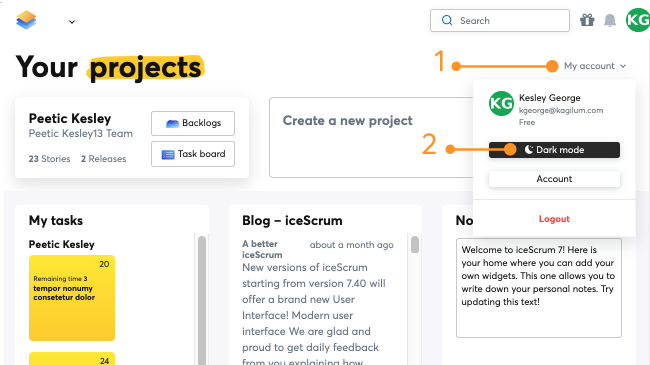Click the My tasks widget scrollbar
This screenshot has width=650, height=365.
202,299
